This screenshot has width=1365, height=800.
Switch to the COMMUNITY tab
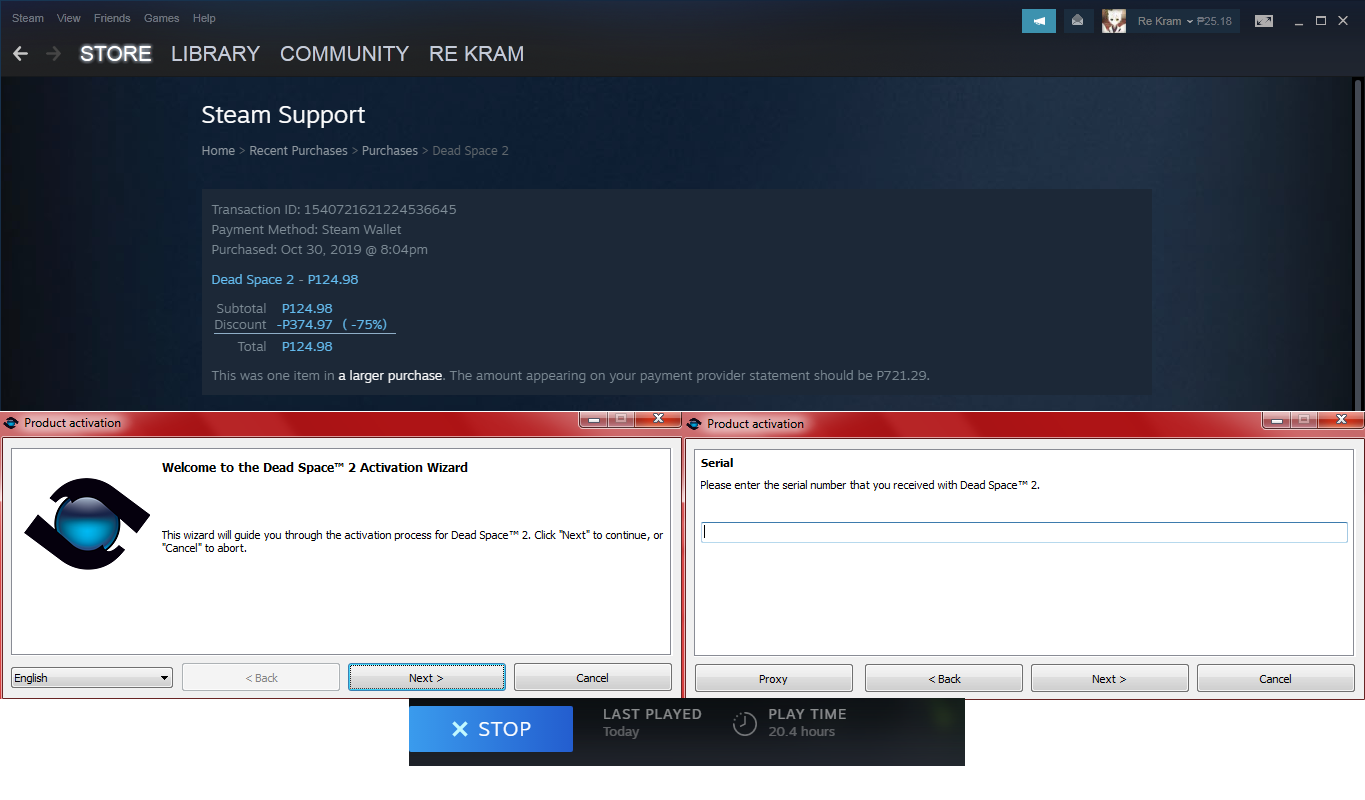pyautogui.click(x=345, y=54)
